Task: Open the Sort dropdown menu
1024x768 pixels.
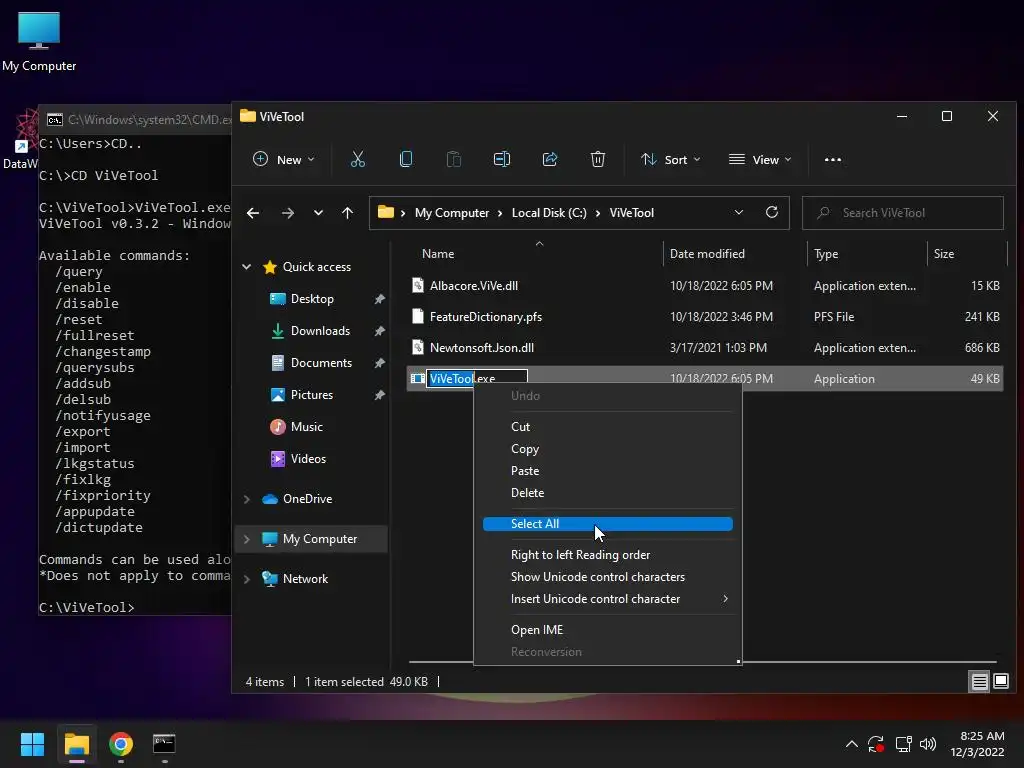Action: click(x=670, y=159)
